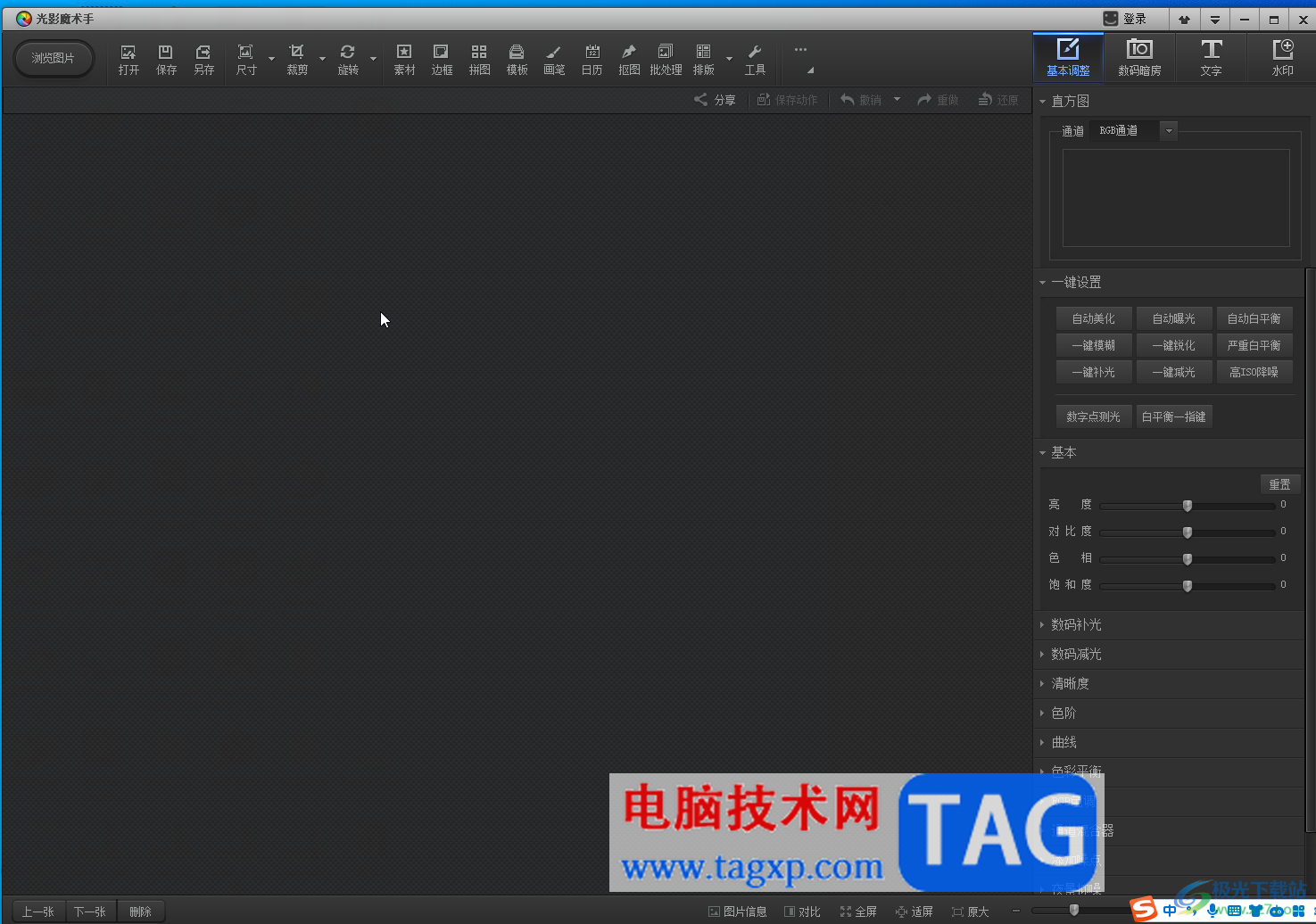The height and width of the screenshot is (924, 1316).
Task: Select the 尺寸 resize tool
Action: pos(246,59)
